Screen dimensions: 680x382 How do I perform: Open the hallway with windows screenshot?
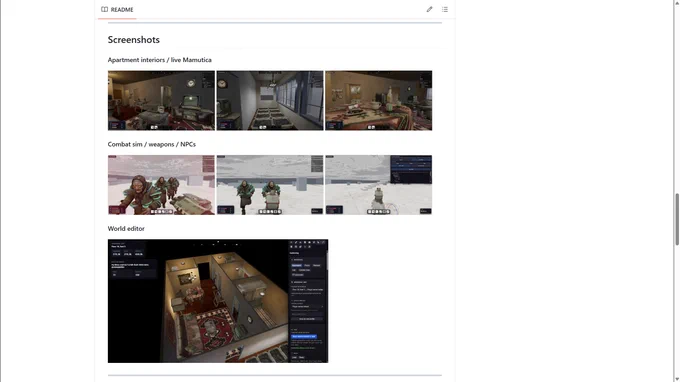click(x=270, y=101)
